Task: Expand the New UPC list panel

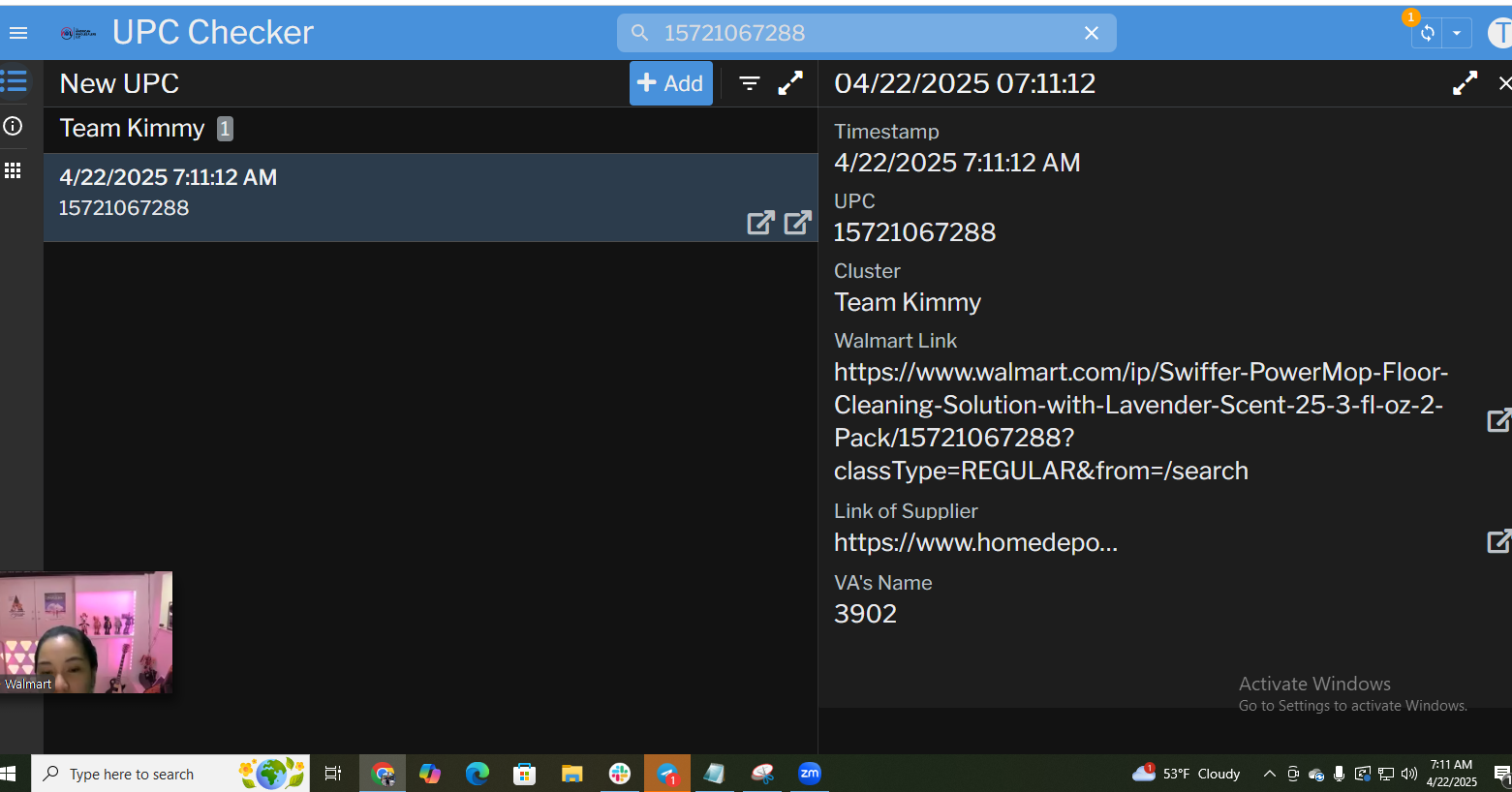Action: 790,84
